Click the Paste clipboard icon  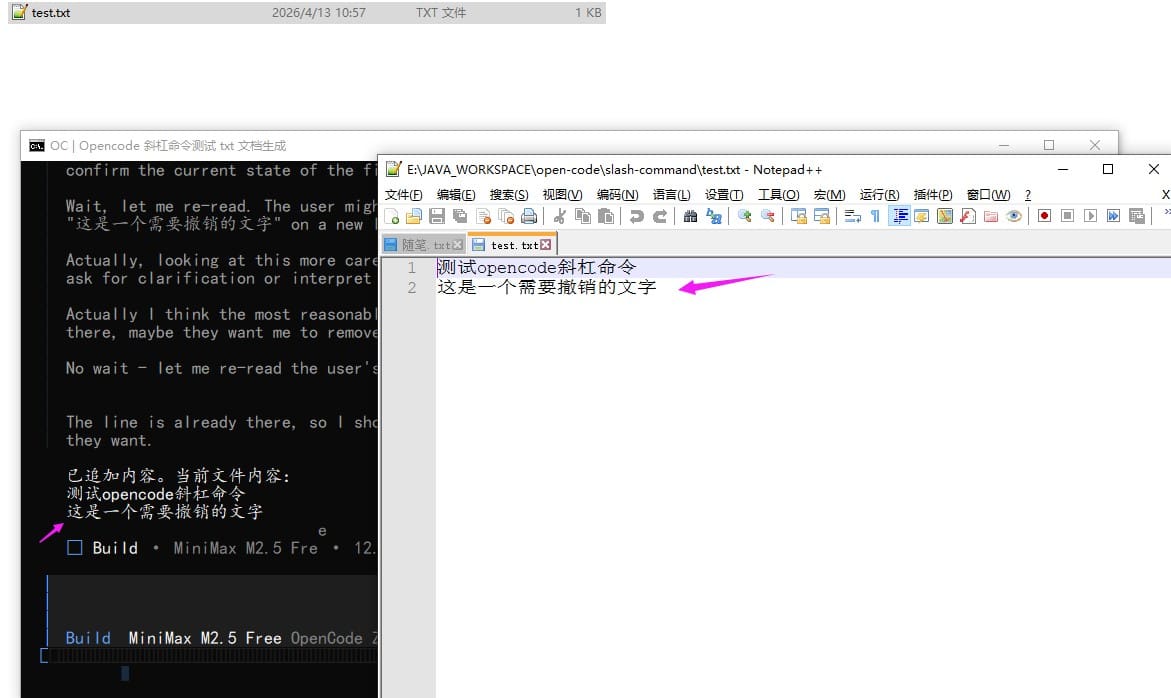point(606,216)
